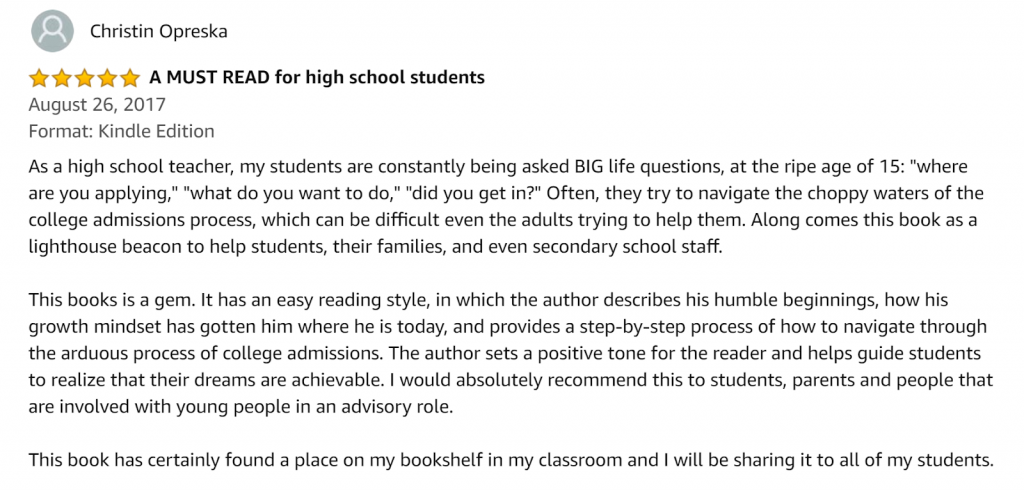Open the "A MUST READ" review title

pyautogui.click(x=317, y=77)
